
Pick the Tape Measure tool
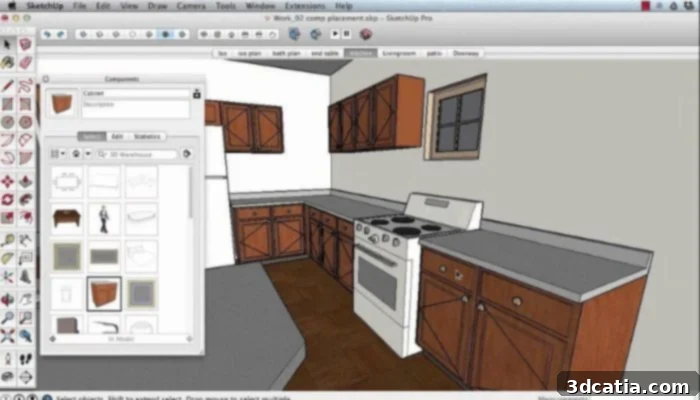(x=7, y=240)
